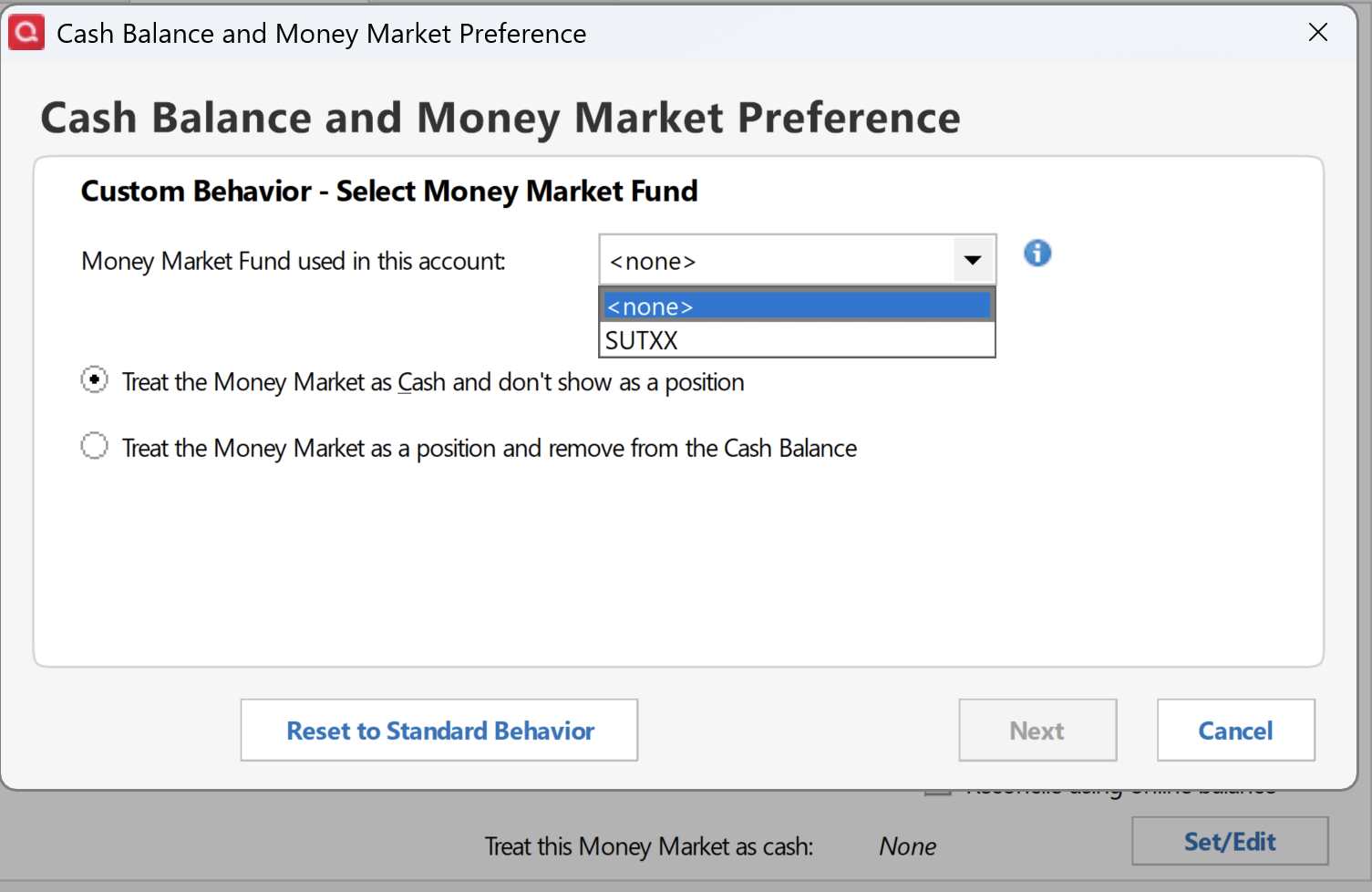Open Set/Edit for the Money Market setting
Viewport: 1372px width, 892px height.
pyautogui.click(x=1229, y=841)
